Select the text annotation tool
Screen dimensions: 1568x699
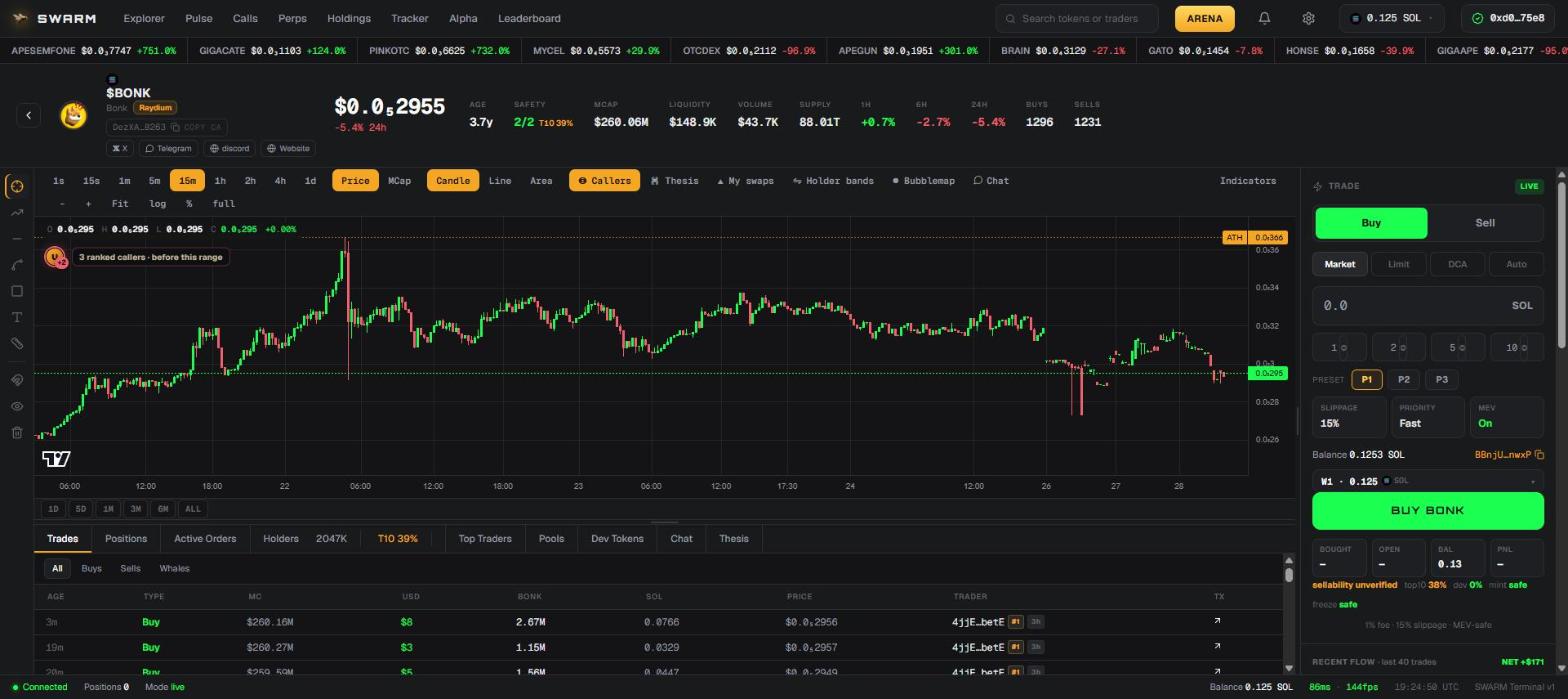pos(17,317)
